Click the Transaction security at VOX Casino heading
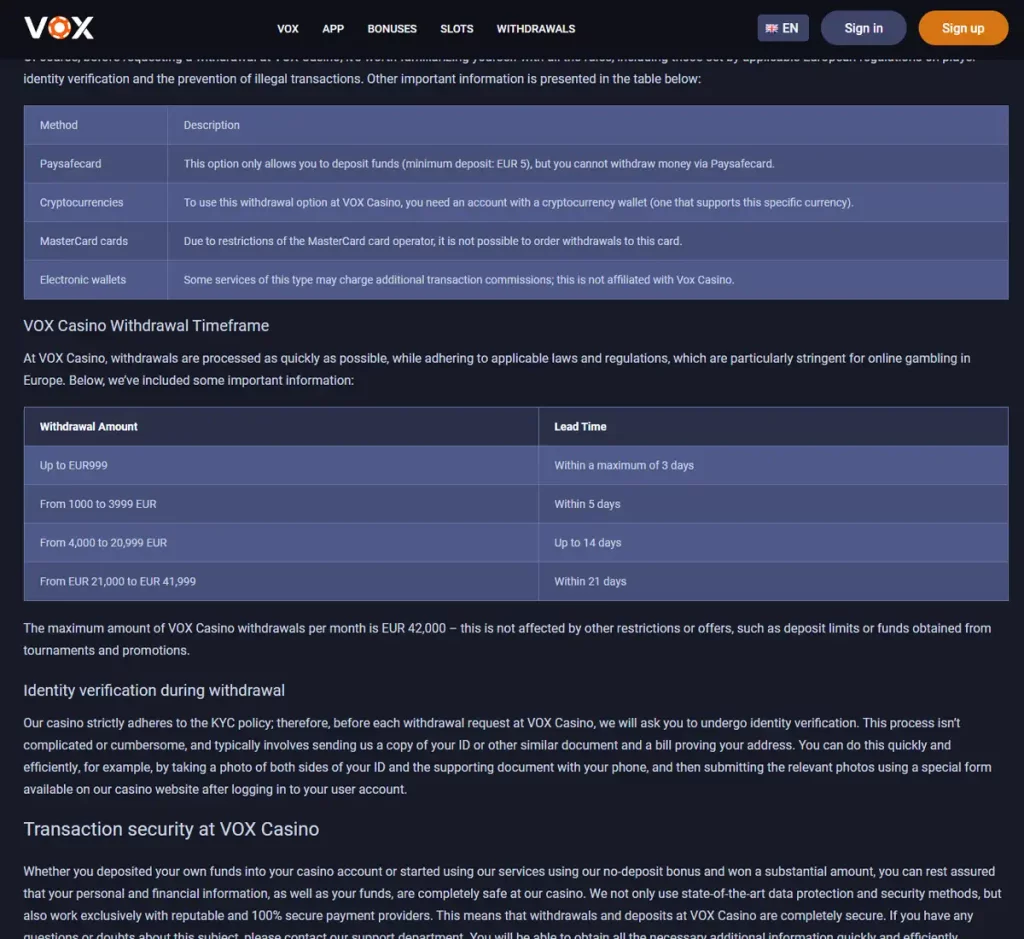1024x939 pixels. point(171,829)
